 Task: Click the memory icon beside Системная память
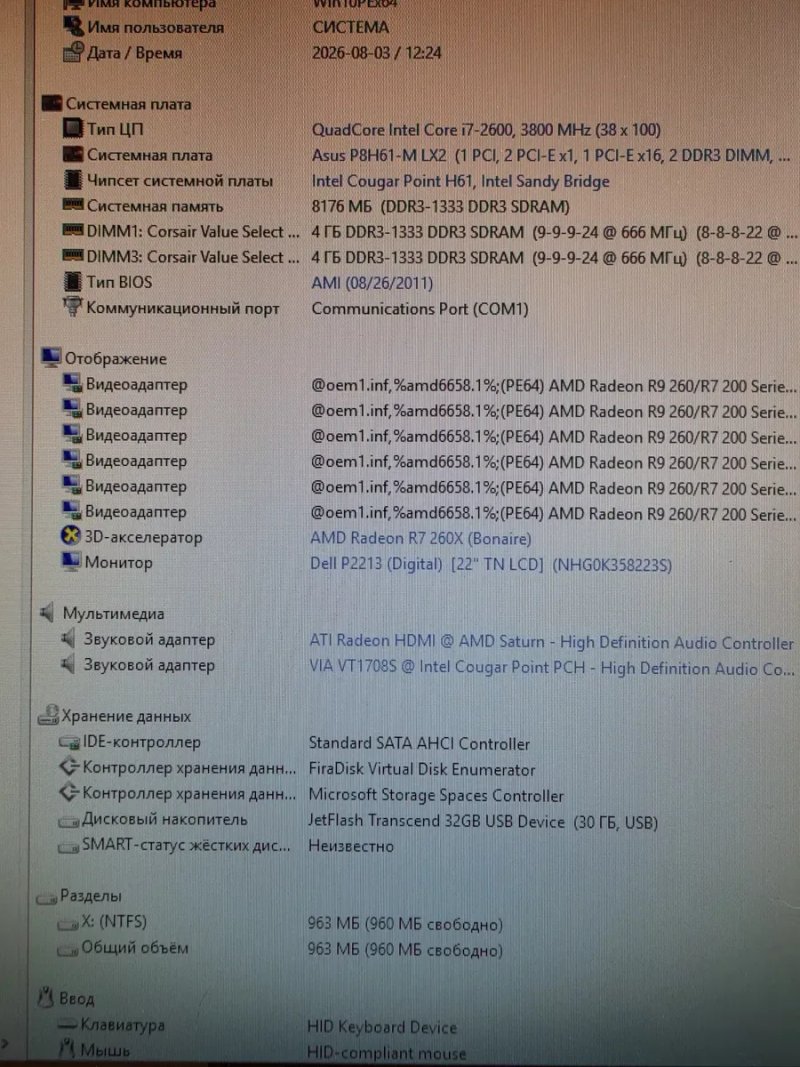[x=73, y=205]
